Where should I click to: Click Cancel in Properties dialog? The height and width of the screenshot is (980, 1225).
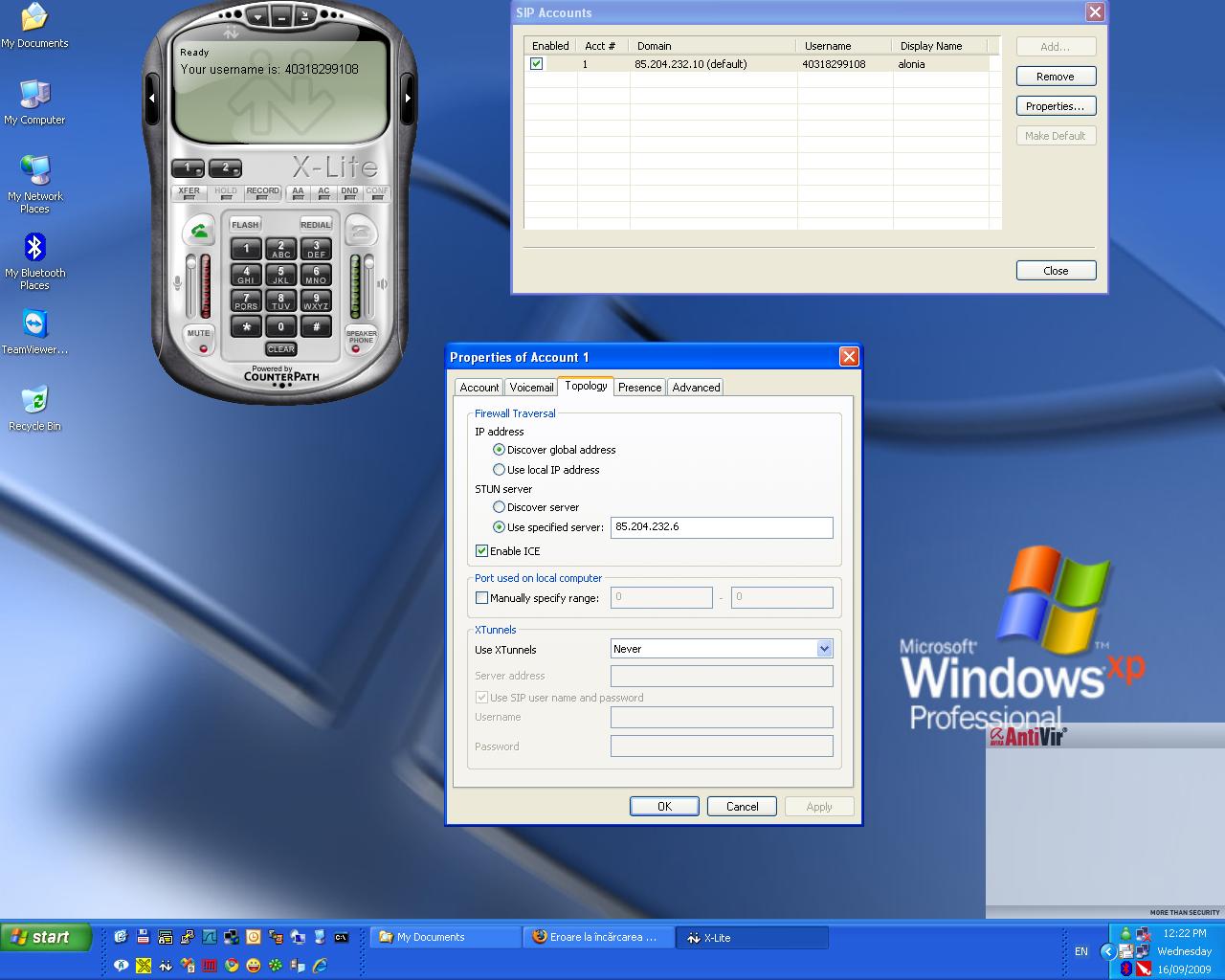click(x=742, y=807)
